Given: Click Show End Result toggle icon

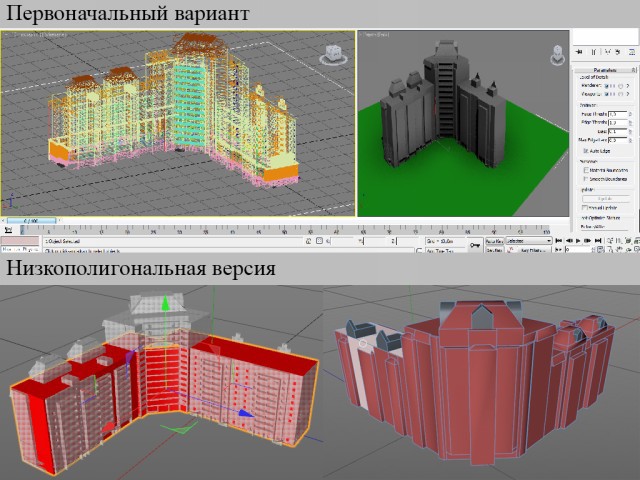Looking at the screenshot, I should (x=594, y=52).
